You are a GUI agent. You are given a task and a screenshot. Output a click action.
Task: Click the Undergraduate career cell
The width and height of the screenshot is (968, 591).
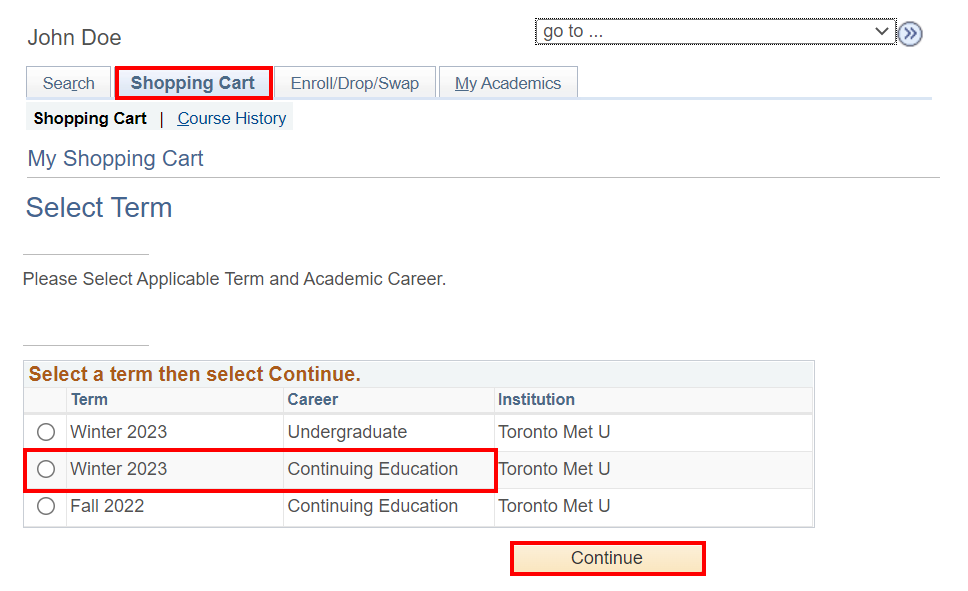[347, 433]
